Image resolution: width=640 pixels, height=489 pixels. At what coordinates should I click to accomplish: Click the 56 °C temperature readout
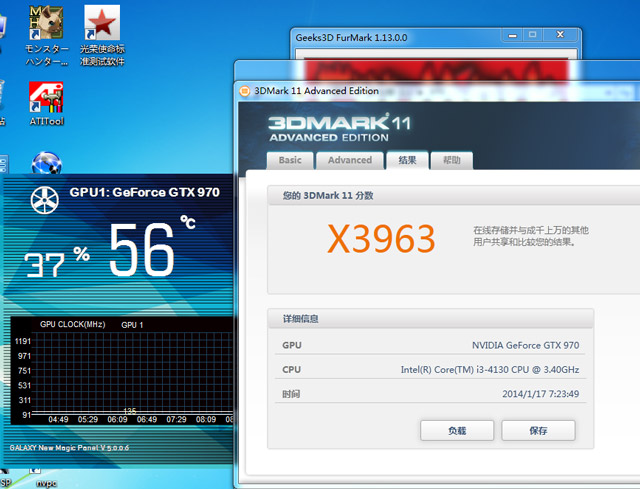[x=152, y=247]
